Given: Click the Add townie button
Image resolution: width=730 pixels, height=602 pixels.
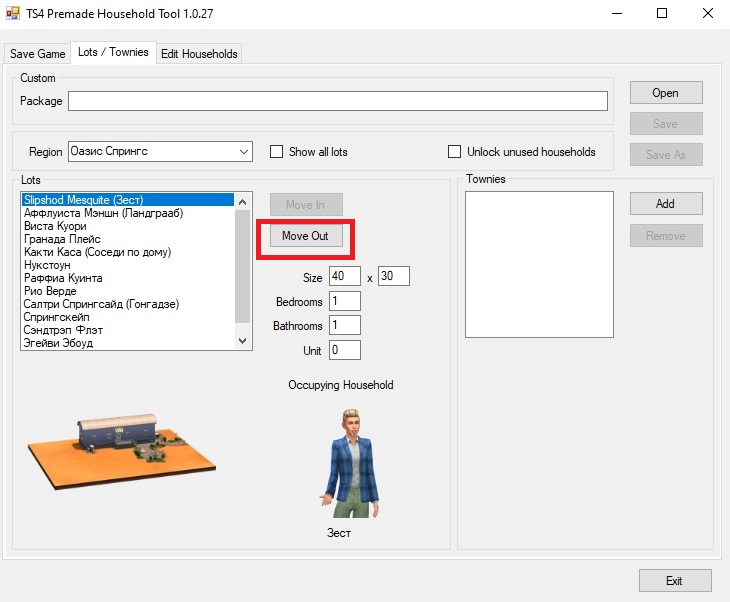Looking at the screenshot, I should (665, 204).
